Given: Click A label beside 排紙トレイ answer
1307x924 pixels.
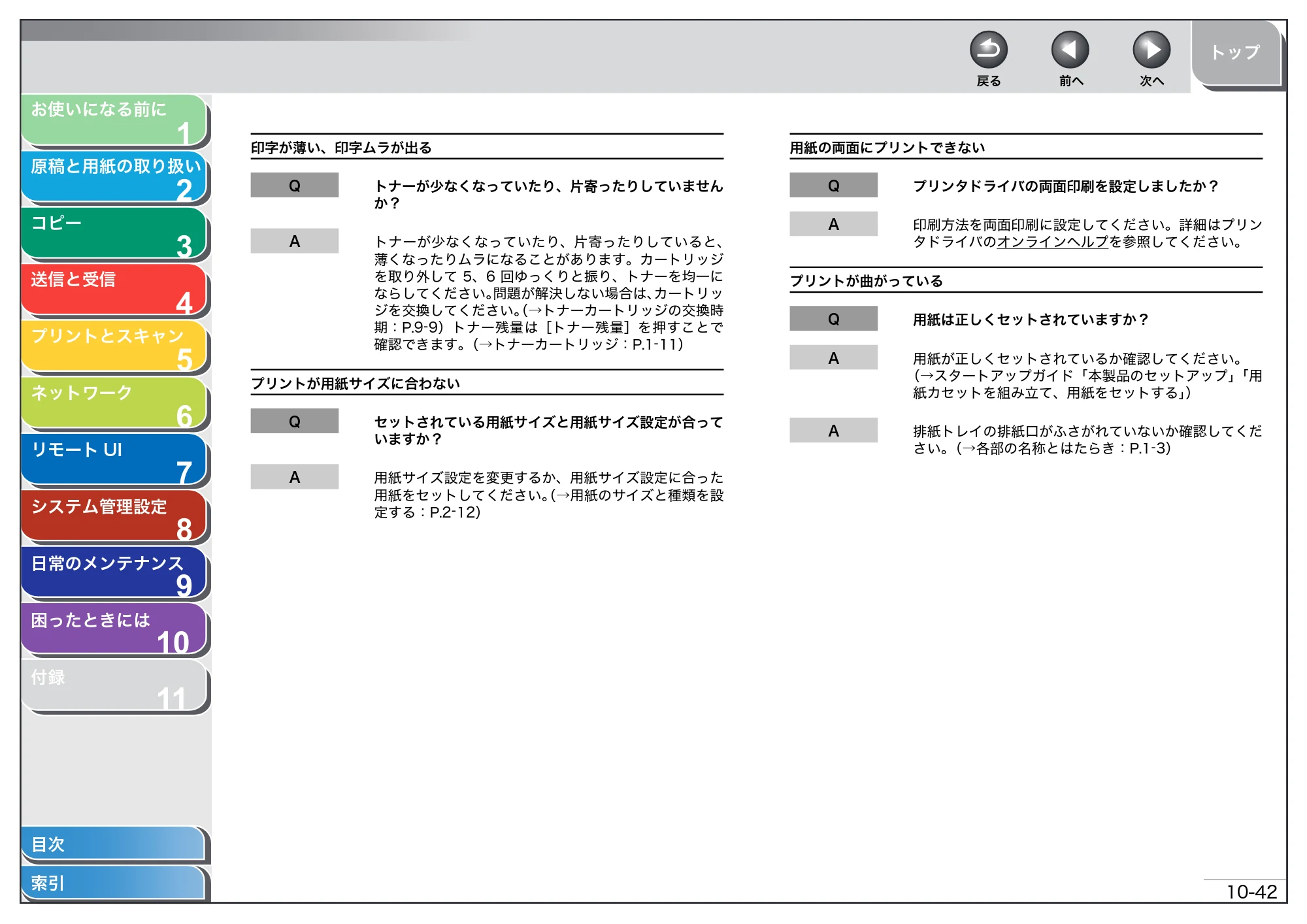Looking at the screenshot, I should (x=833, y=431).
